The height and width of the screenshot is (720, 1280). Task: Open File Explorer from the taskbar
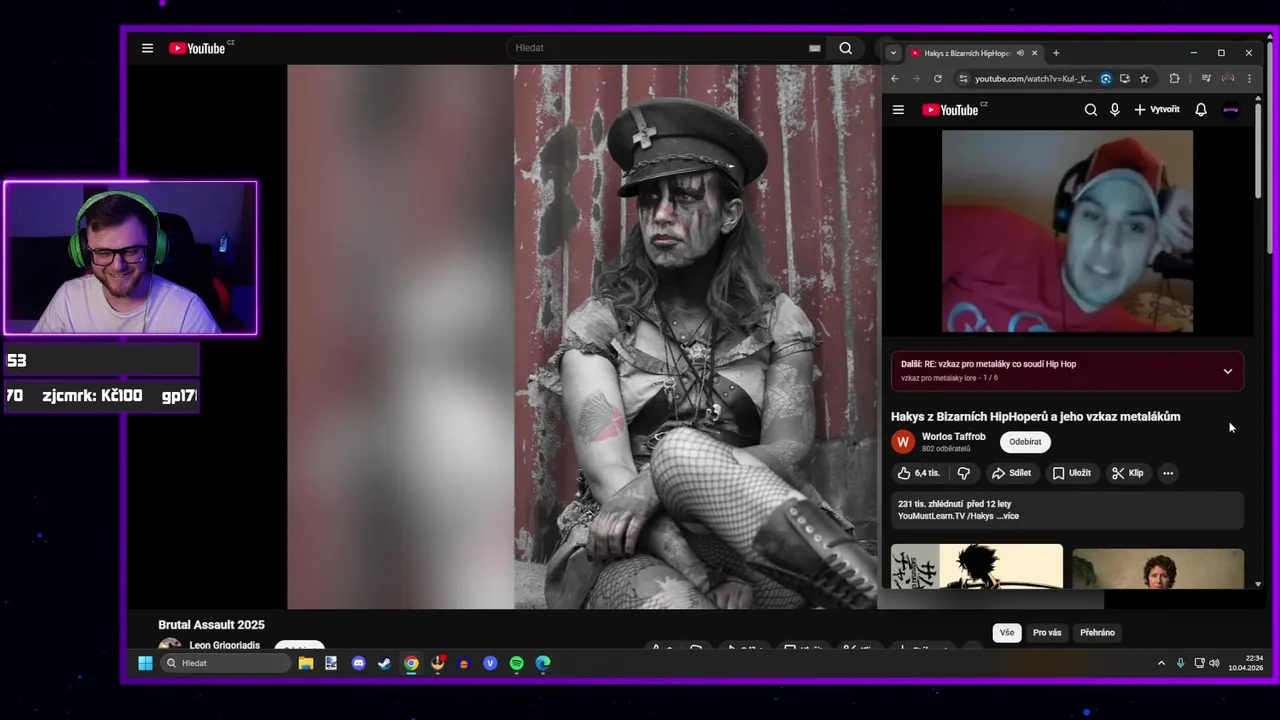306,663
